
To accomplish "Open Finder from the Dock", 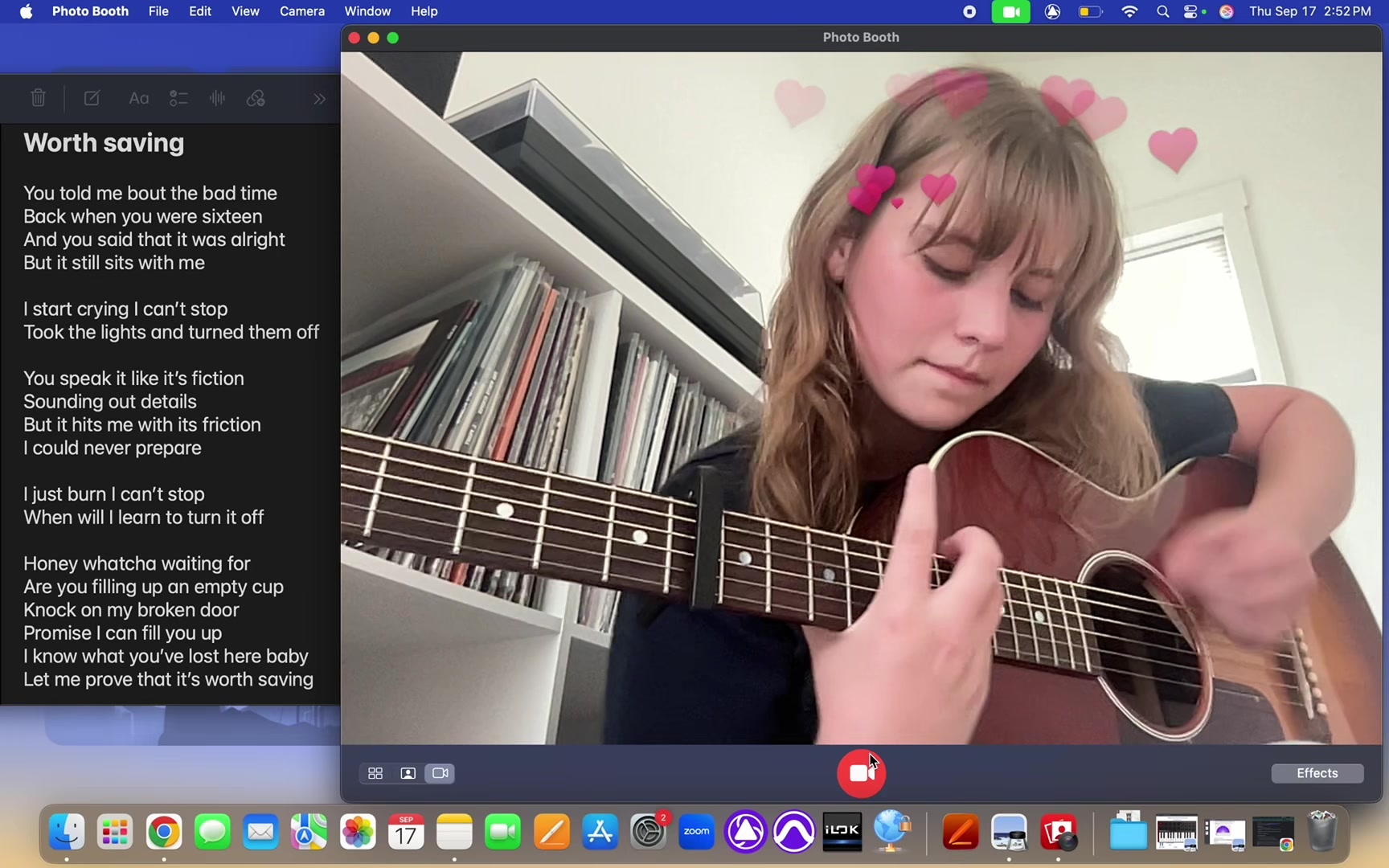I will tap(67, 832).
